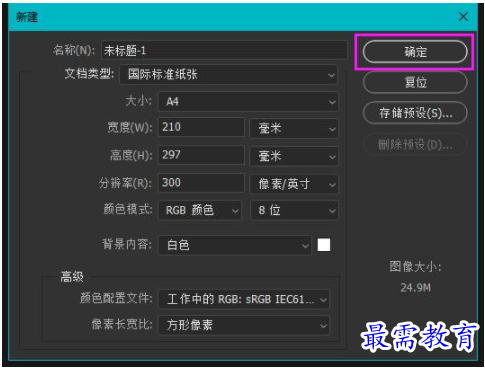The height and width of the screenshot is (368, 485).
Task: Click the 24.9M image size value
Action: click(x=415, y=288)
